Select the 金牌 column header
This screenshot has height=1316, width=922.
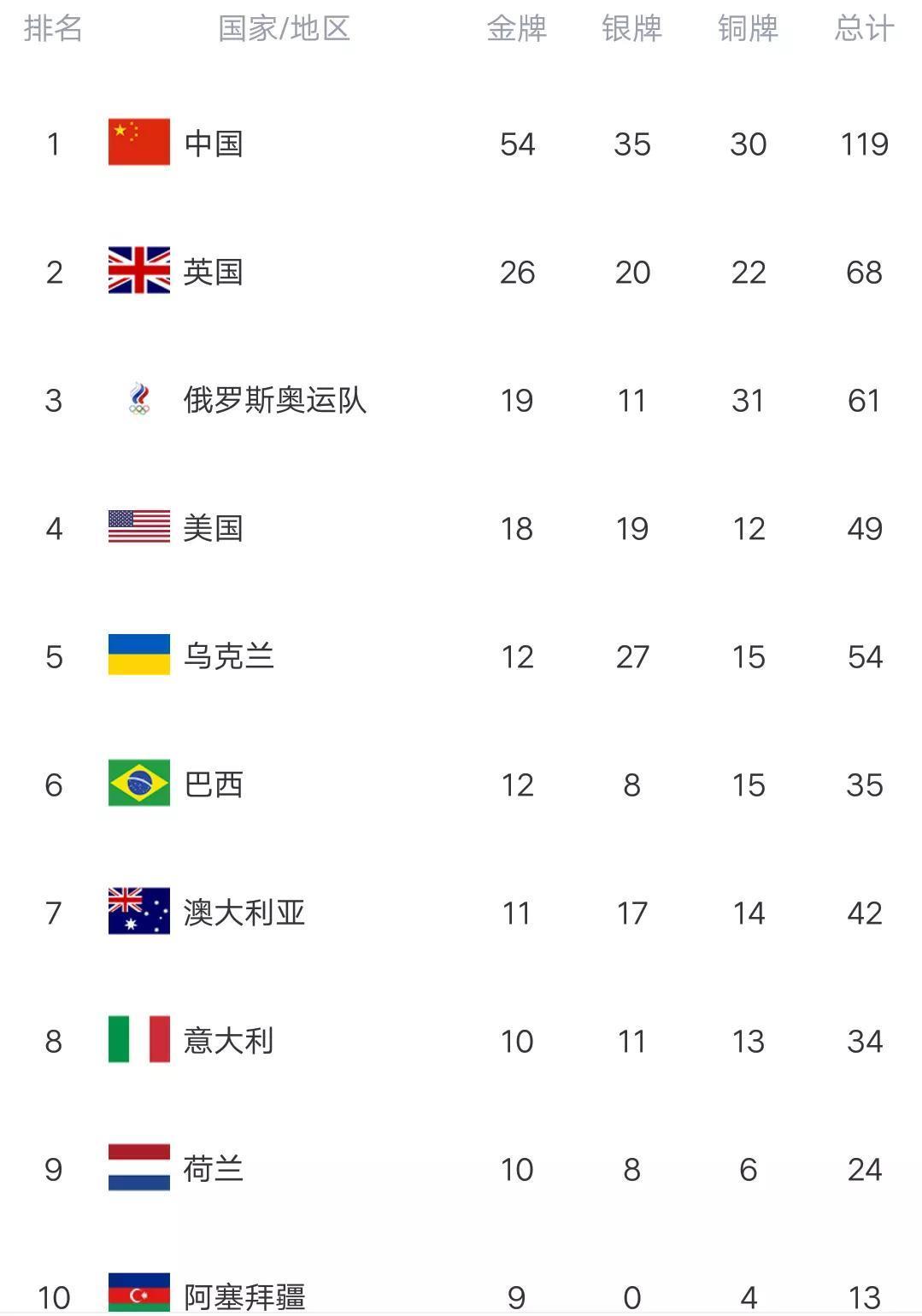517,28
